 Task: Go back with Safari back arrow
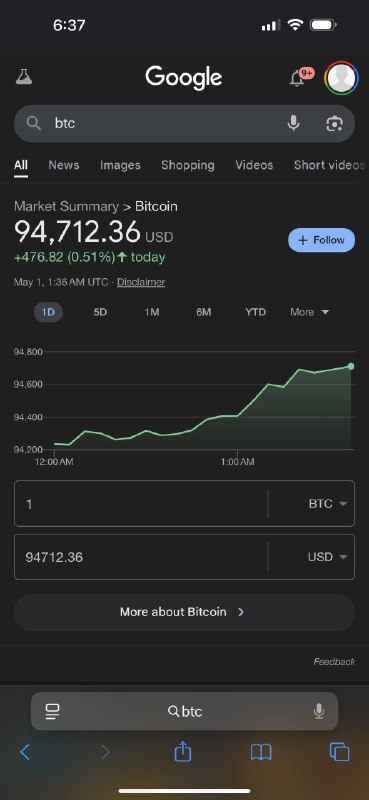[x=24, y=752]
